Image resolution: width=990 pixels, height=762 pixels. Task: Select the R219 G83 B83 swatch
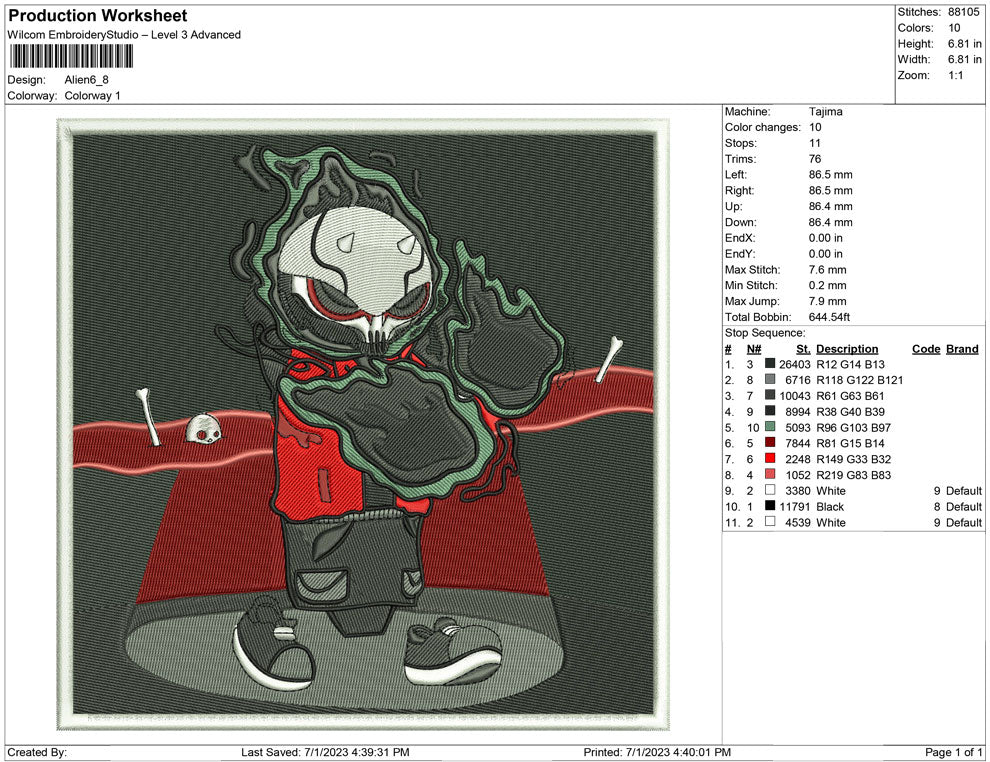(770, 474)
